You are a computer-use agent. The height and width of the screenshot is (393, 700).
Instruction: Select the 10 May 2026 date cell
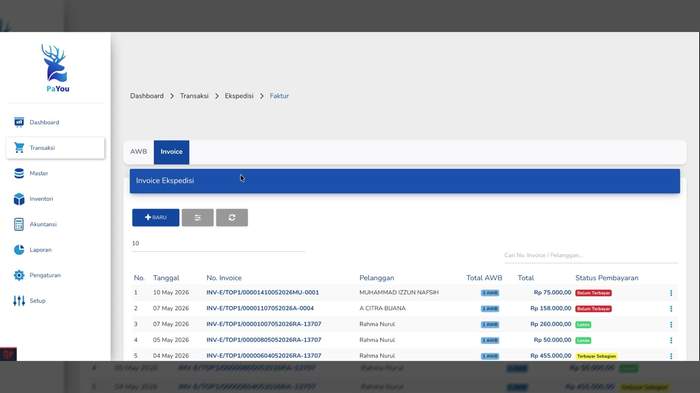point(171,293)
